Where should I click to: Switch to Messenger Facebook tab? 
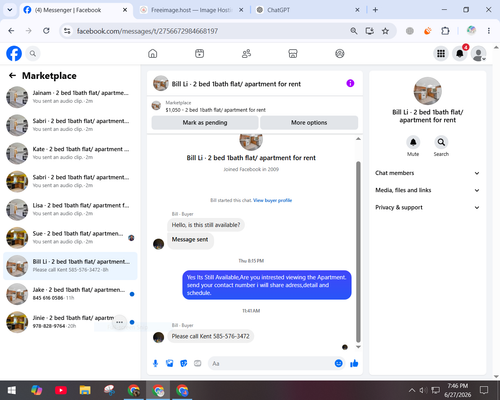[x=76, y=10]
